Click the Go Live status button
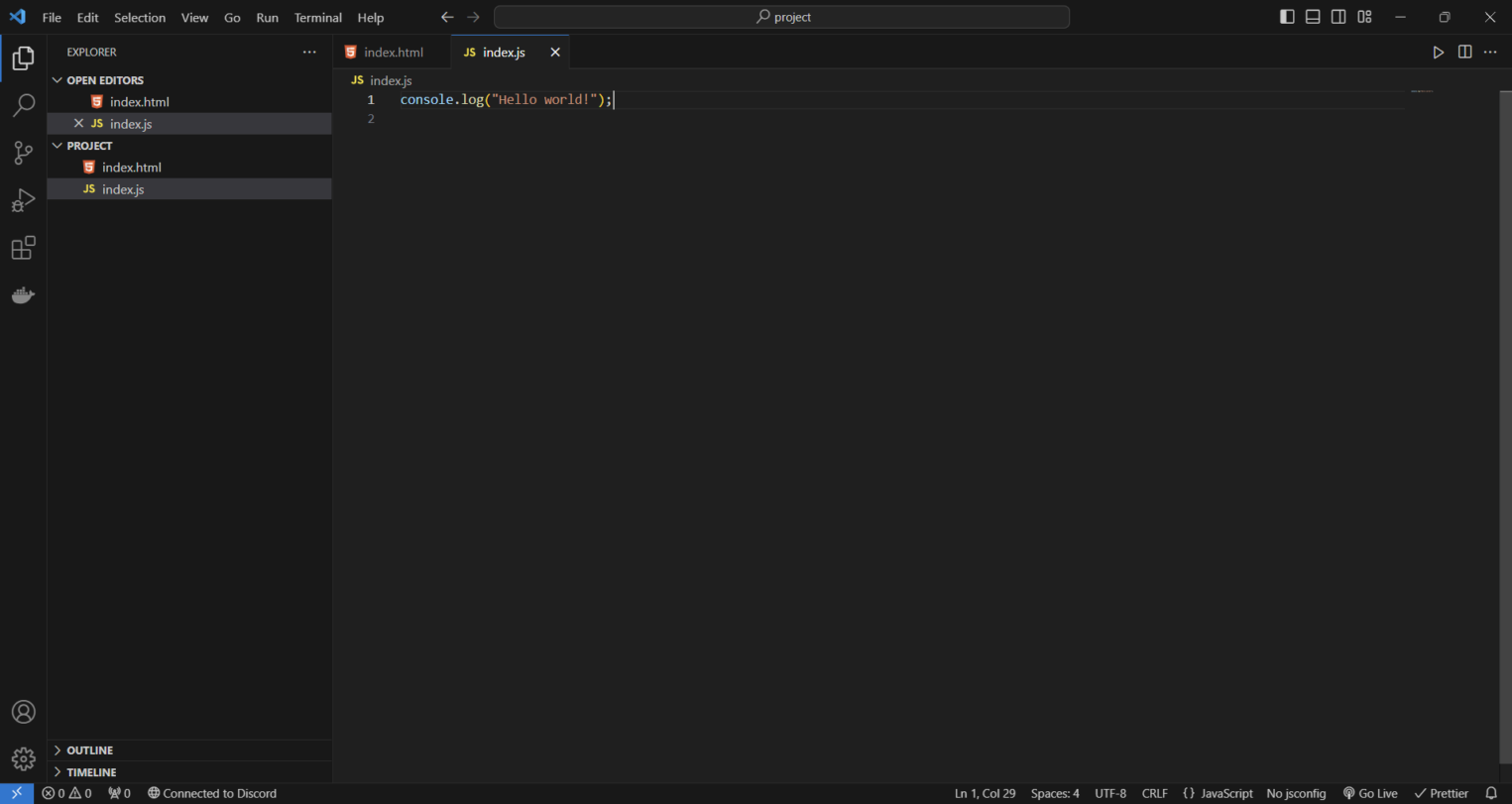Image resolution: width=1512 pixels, height=804 pixels. click(x=1370, y=793)
